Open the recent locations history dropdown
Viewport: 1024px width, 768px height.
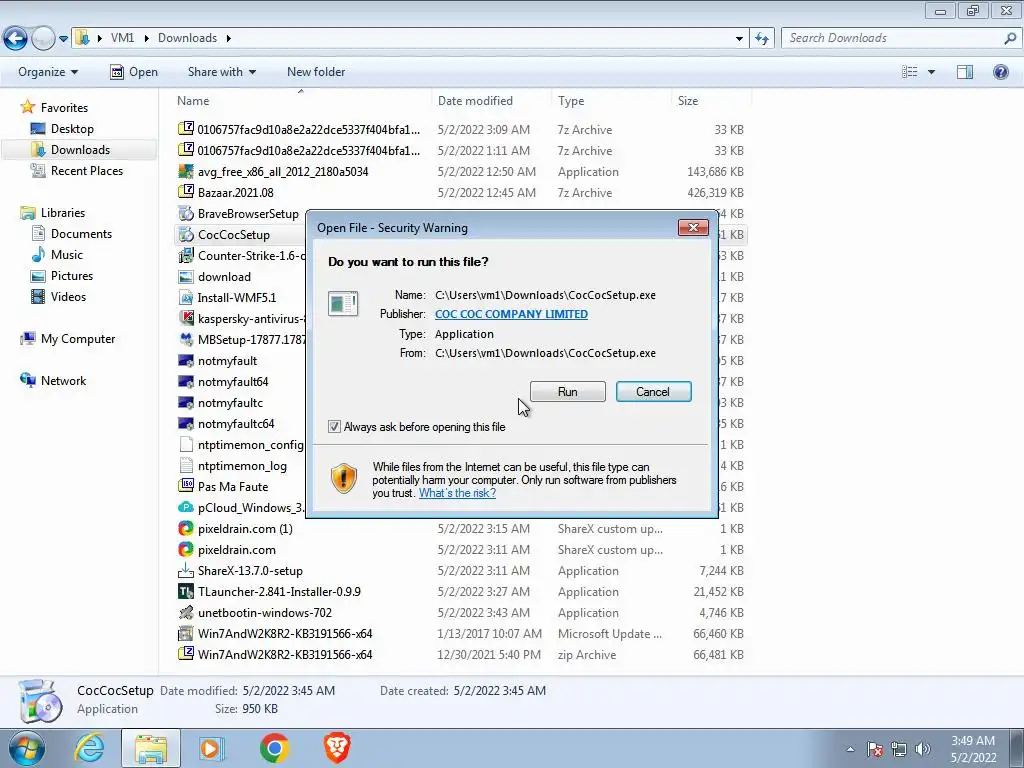tap(63, 39)
